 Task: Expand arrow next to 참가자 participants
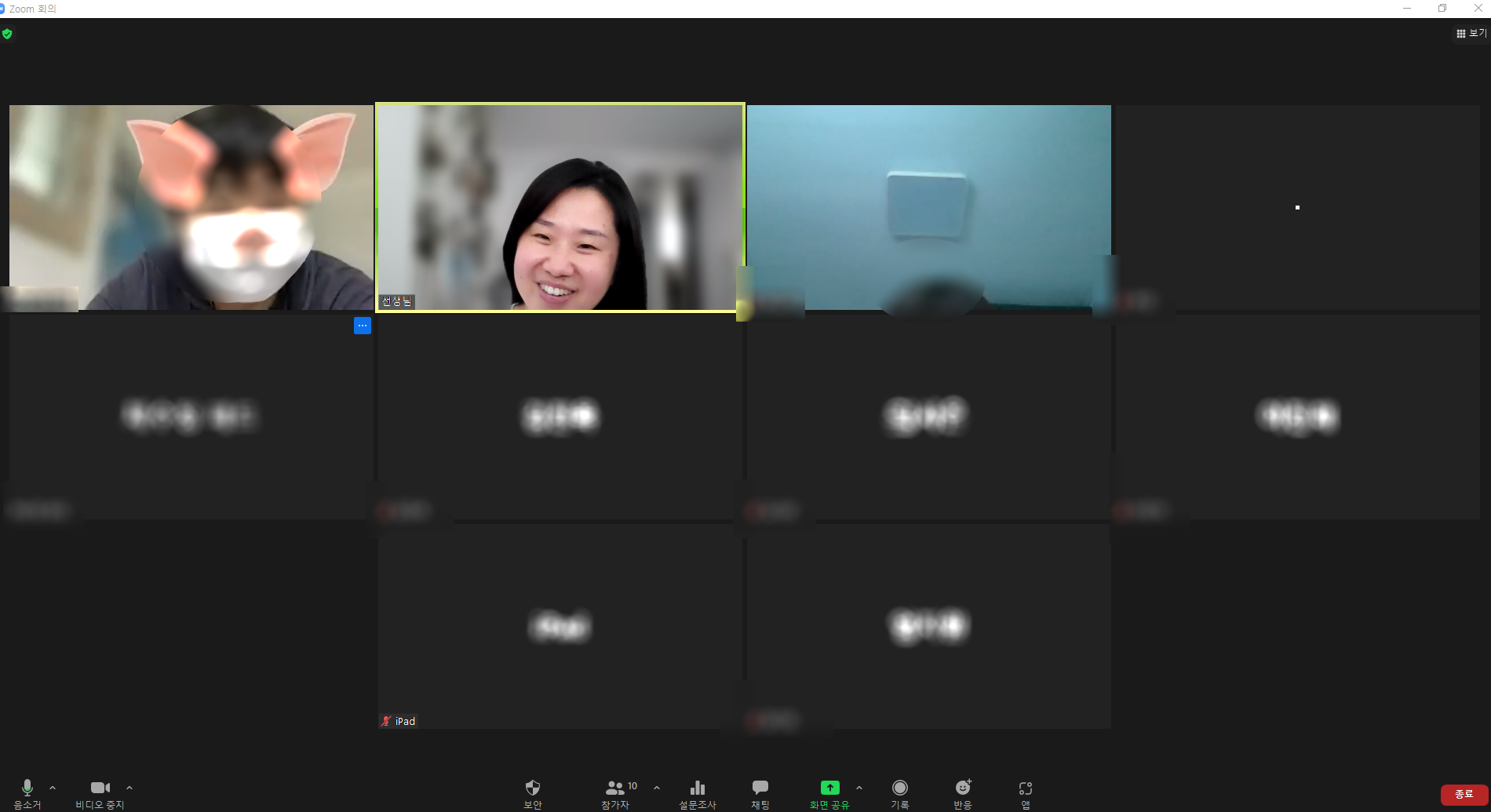657,788
